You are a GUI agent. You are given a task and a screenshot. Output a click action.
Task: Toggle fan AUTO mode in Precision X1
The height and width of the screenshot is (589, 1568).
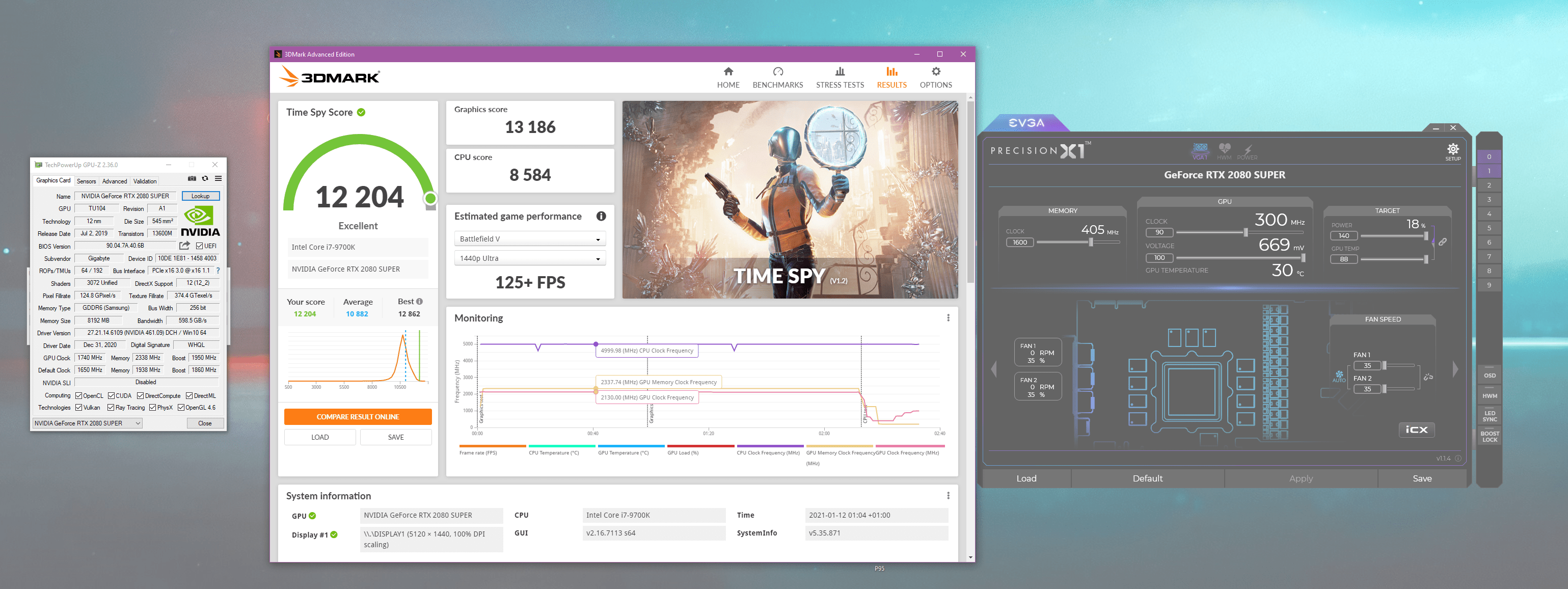(x=1339, y=376)
